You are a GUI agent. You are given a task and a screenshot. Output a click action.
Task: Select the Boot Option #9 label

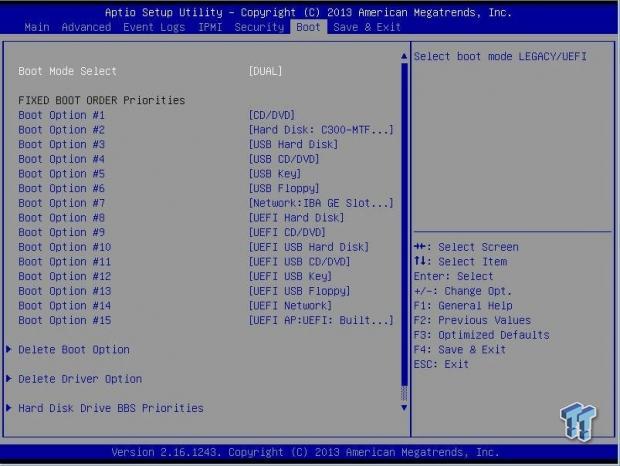pos(61,232)
